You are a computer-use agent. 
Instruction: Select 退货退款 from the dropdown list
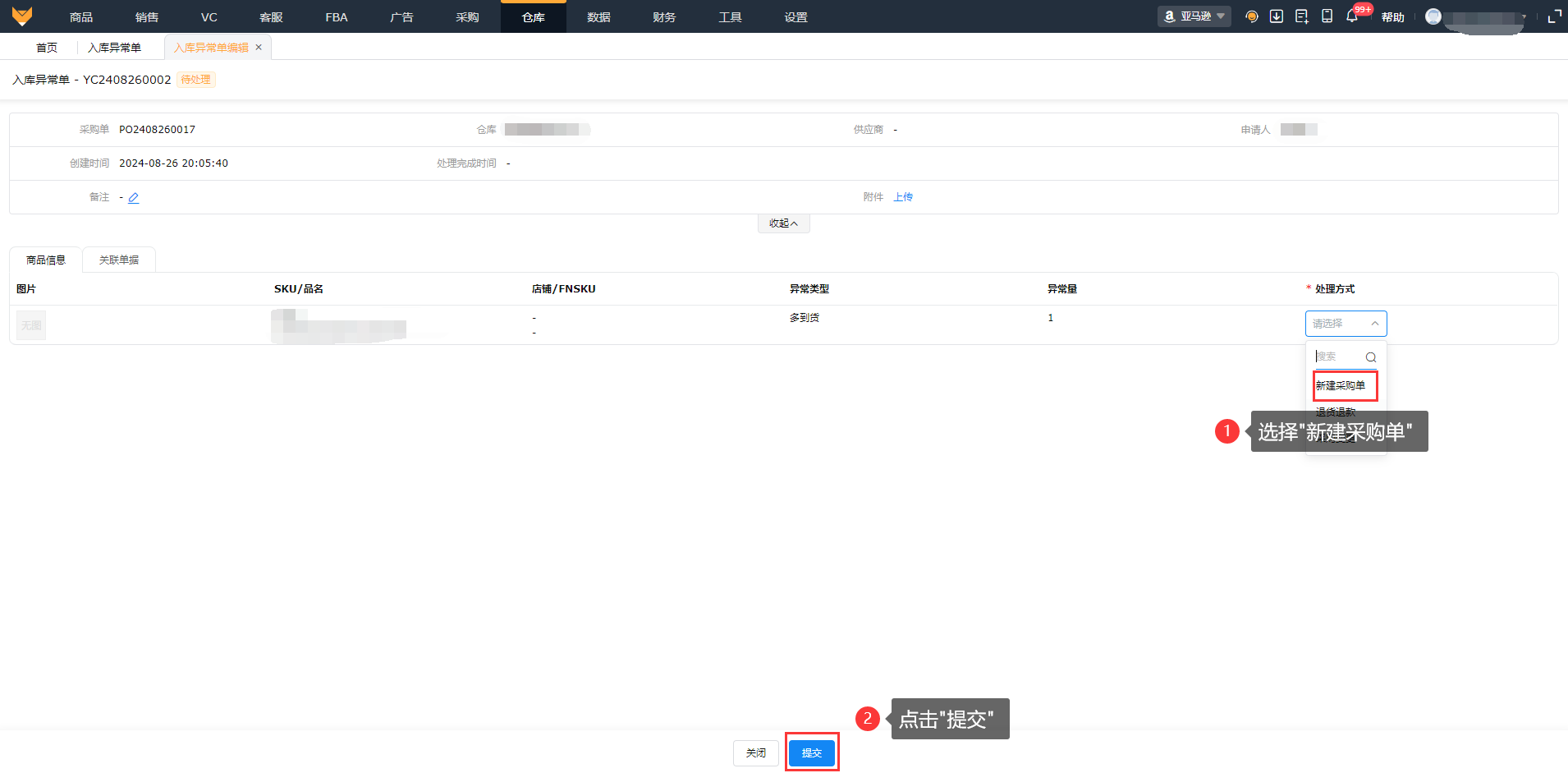click(x=1336, y=412)
